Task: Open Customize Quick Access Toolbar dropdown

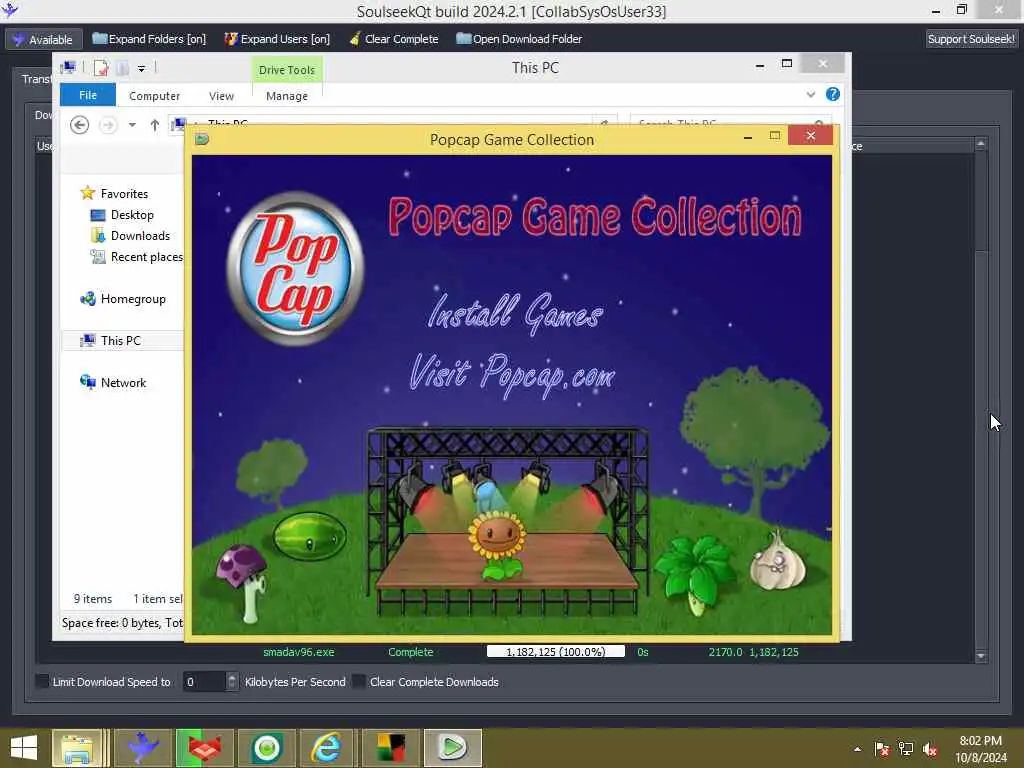Action: pos(141,68)
